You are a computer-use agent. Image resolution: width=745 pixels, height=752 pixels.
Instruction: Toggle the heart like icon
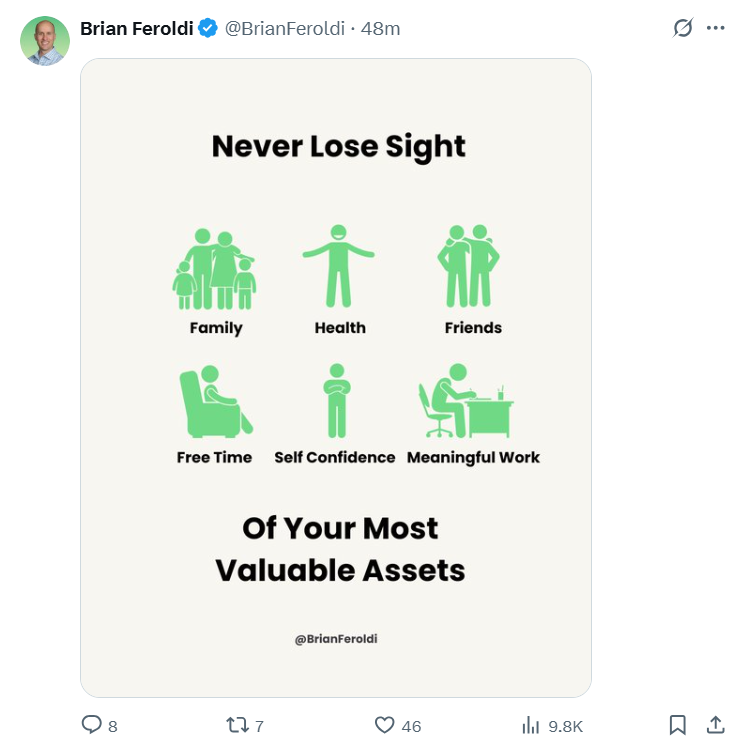[384, 725]
